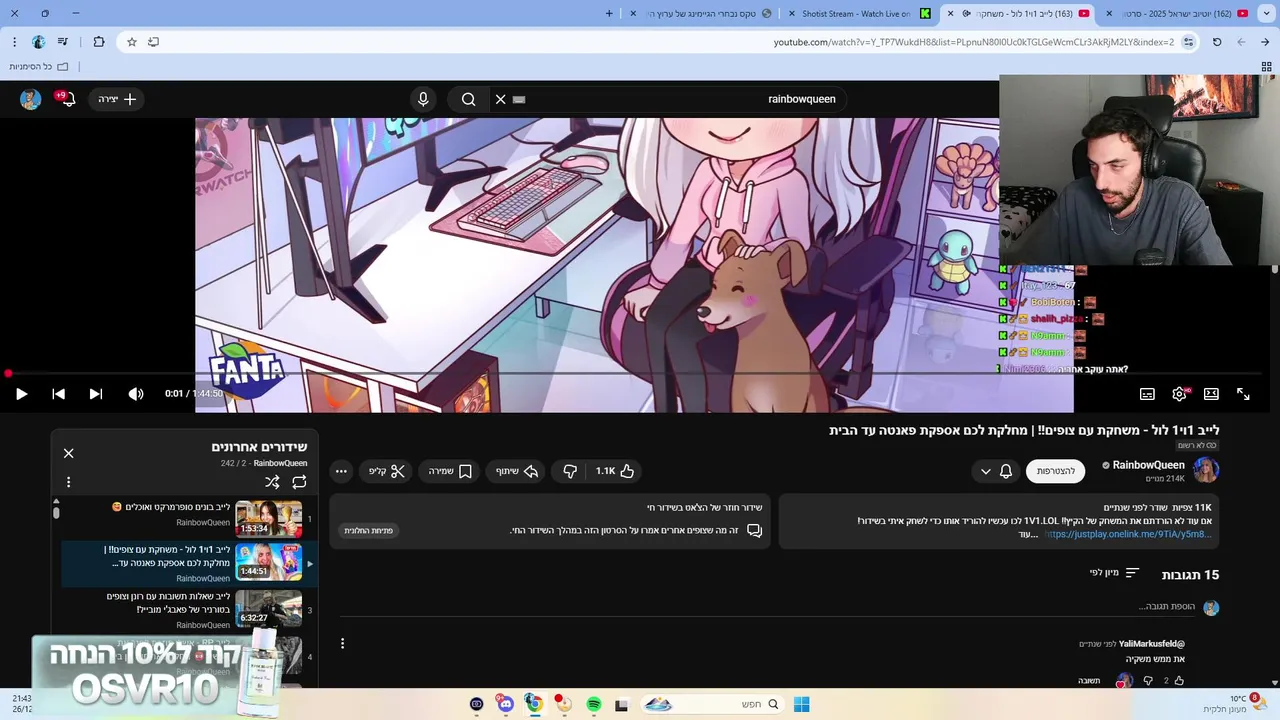This screenshot has width=1280, height=720.
Task: Open Chrome three-dot menu
Action: 14,42
